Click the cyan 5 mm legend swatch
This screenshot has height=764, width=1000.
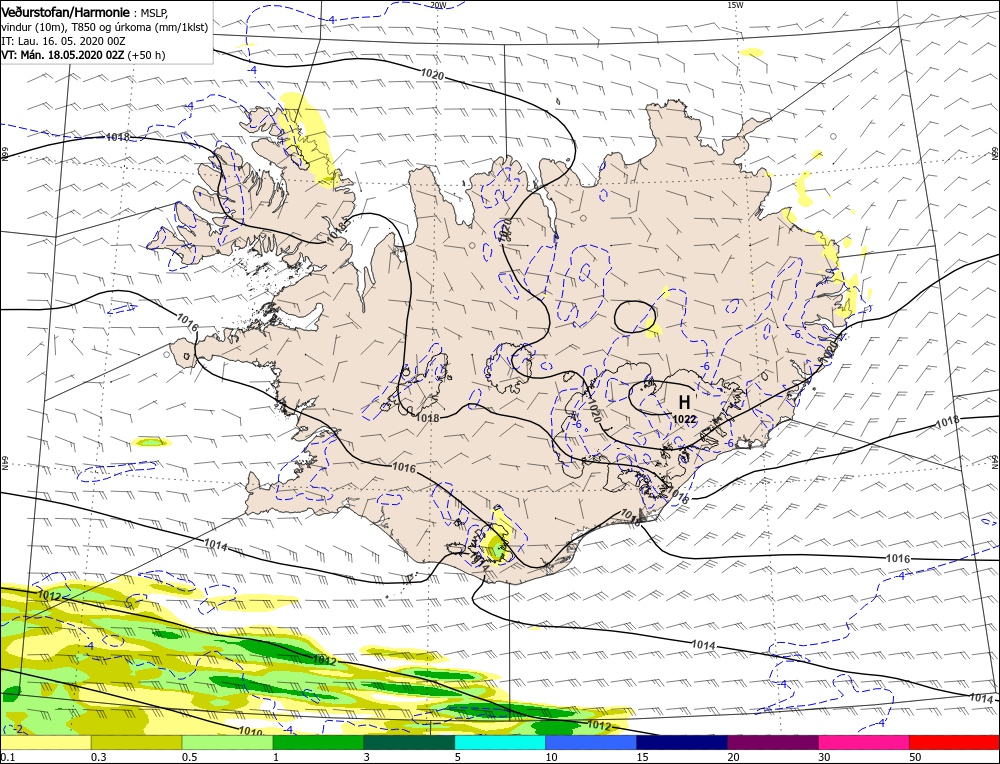500,742
